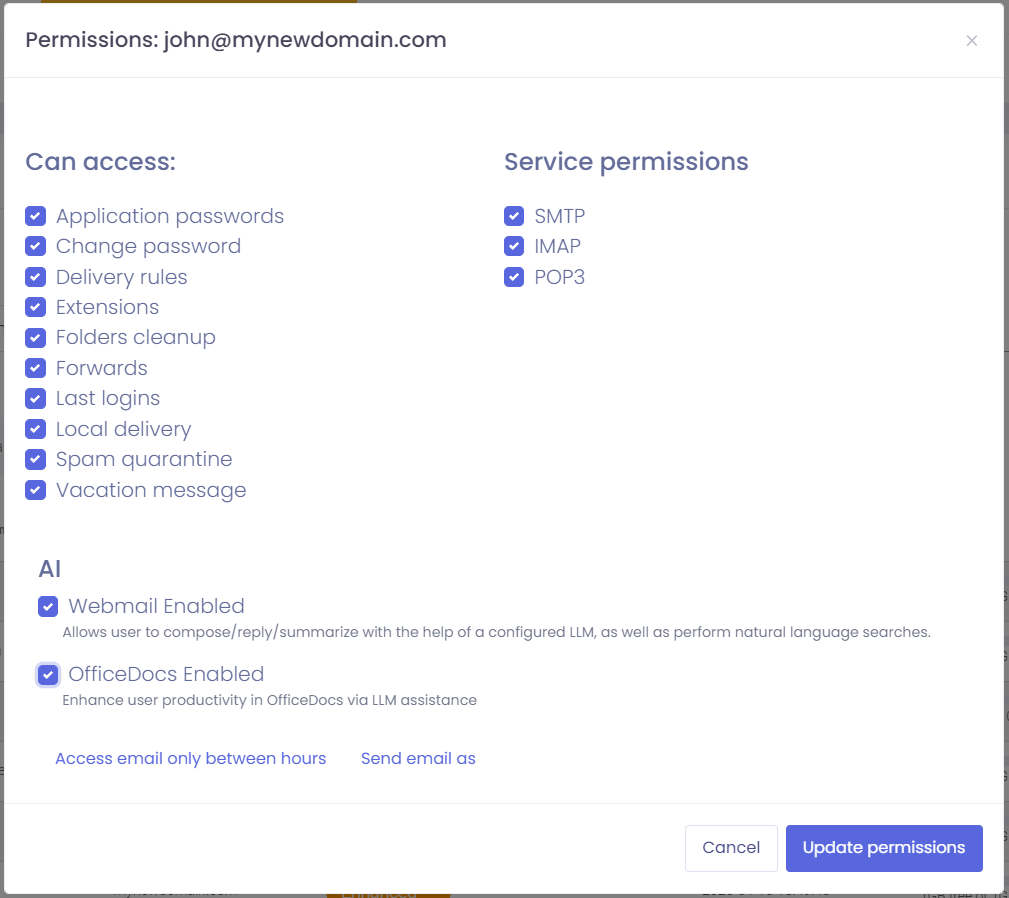
Task: Disable the Spam quarantine access
Action: point(36,459)
